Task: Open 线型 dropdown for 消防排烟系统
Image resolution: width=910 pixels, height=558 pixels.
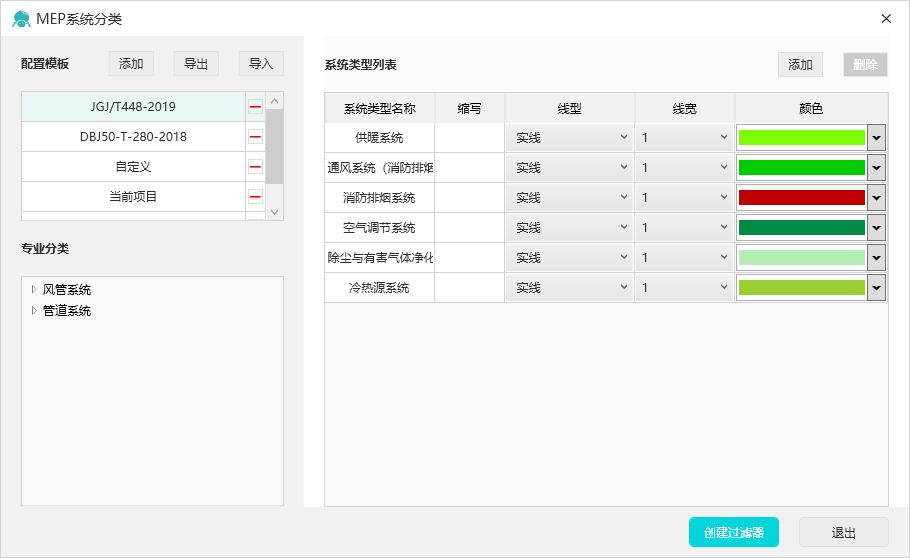Action: (569, 197)
